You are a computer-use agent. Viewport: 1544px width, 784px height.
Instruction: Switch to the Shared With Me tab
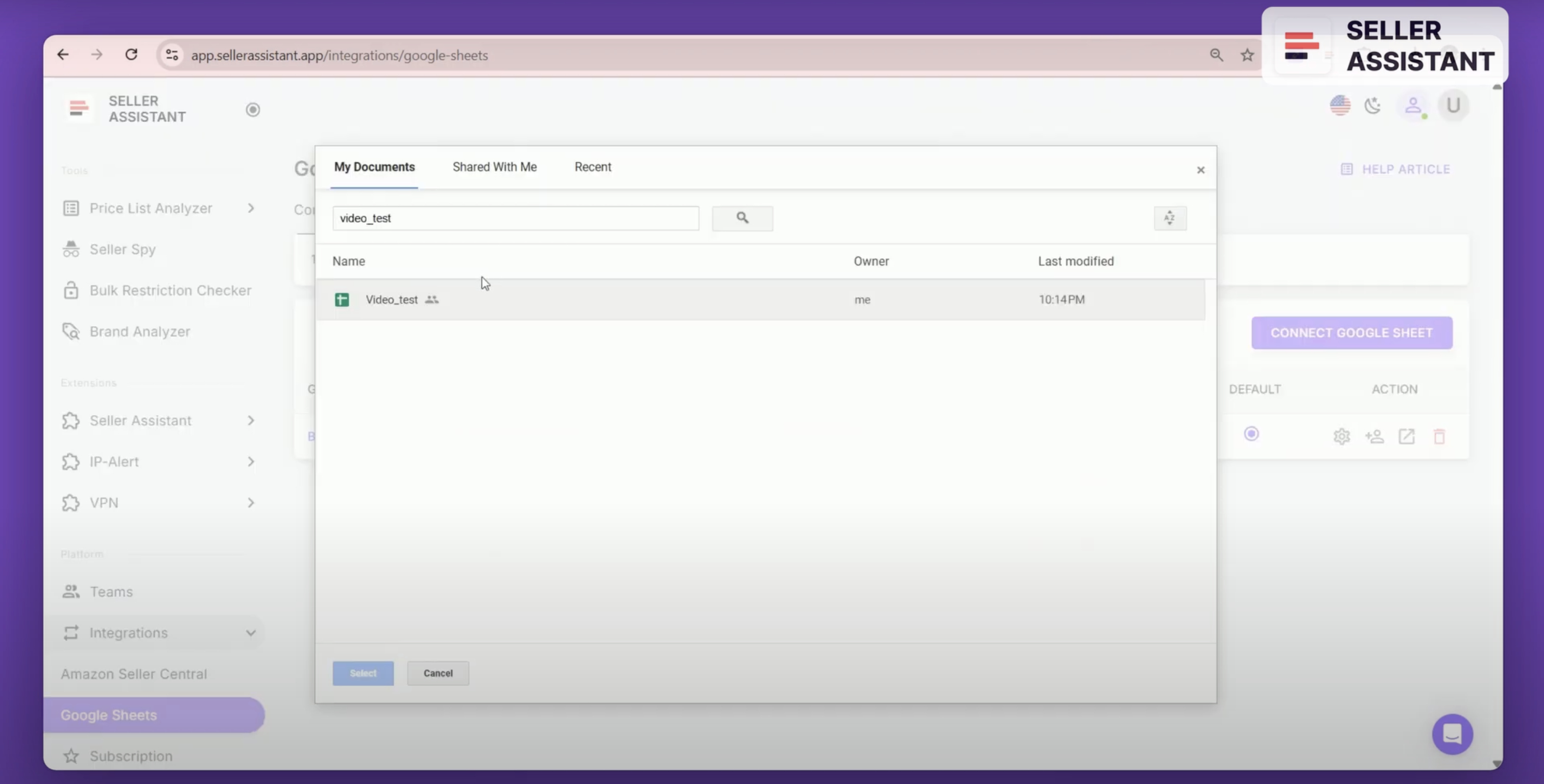[494, 166]
